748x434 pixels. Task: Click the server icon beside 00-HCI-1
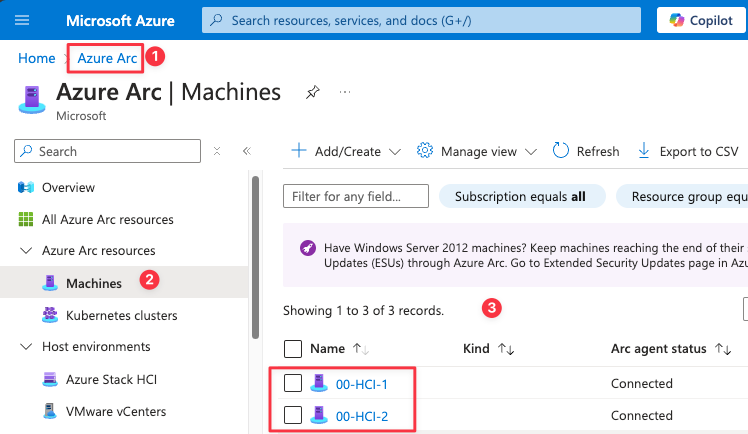coord(319,383)
